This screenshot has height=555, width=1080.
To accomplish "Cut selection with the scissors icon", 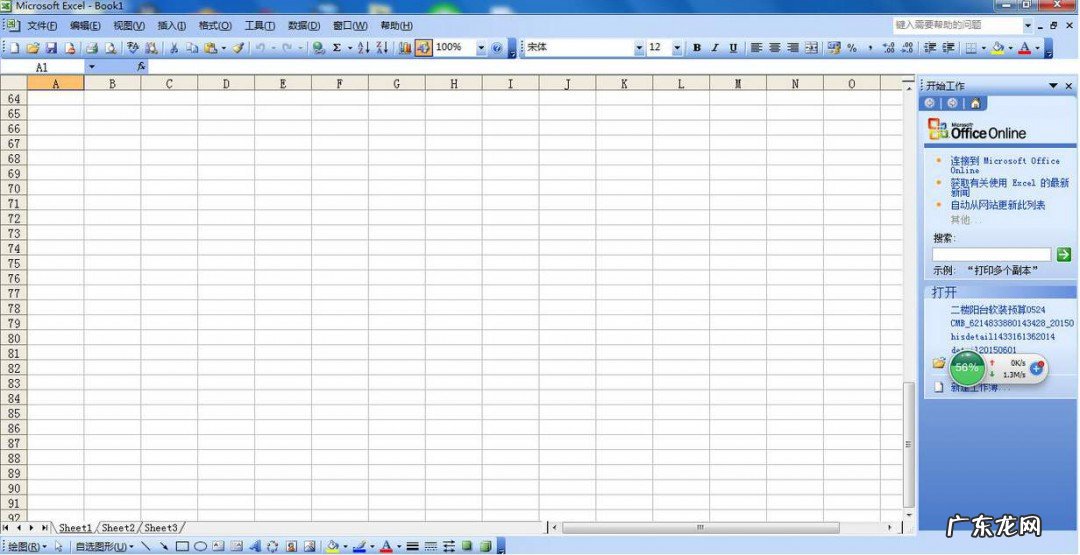I will (x=174, y=48).
